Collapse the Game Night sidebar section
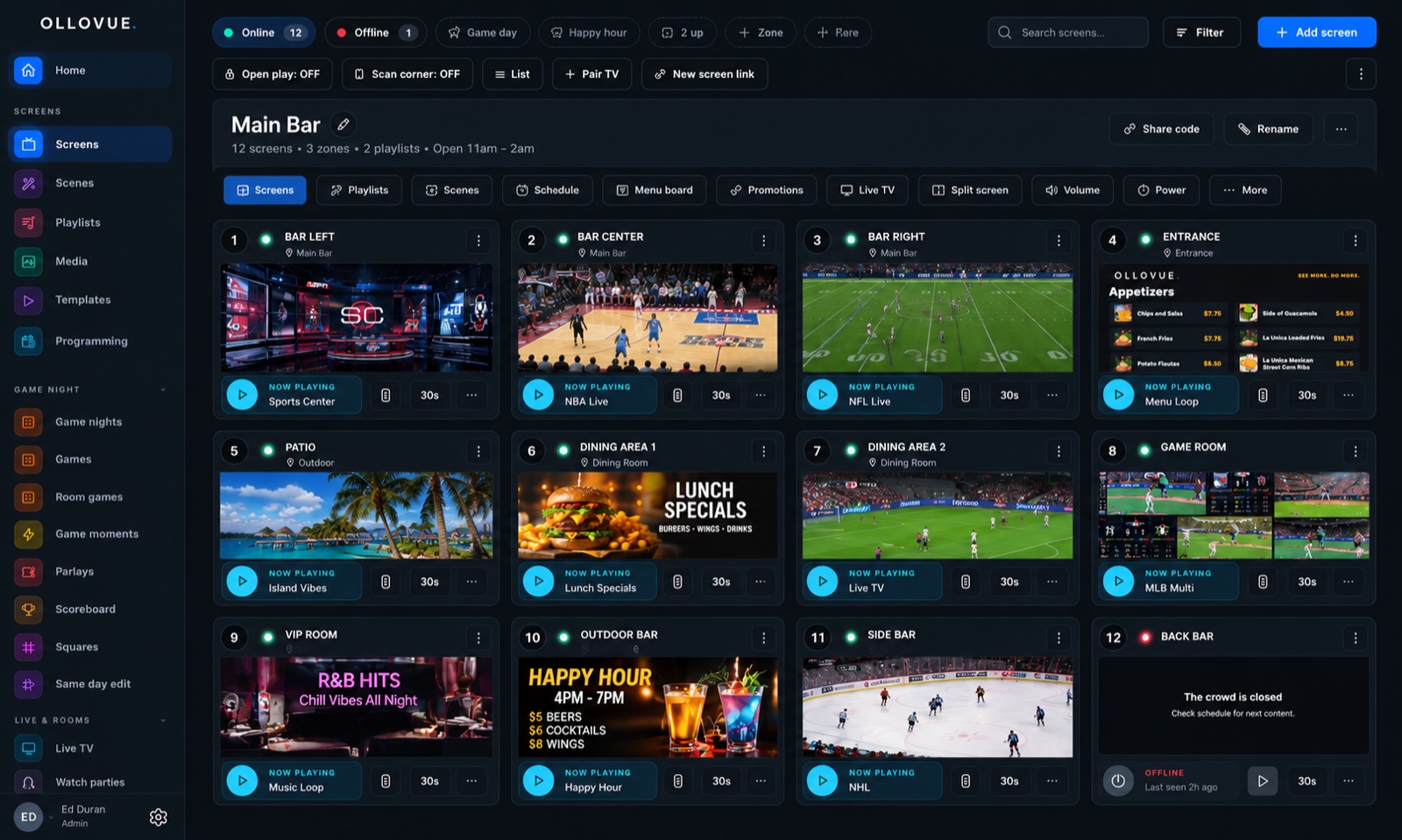1402x840 pixels. [163, 390]
